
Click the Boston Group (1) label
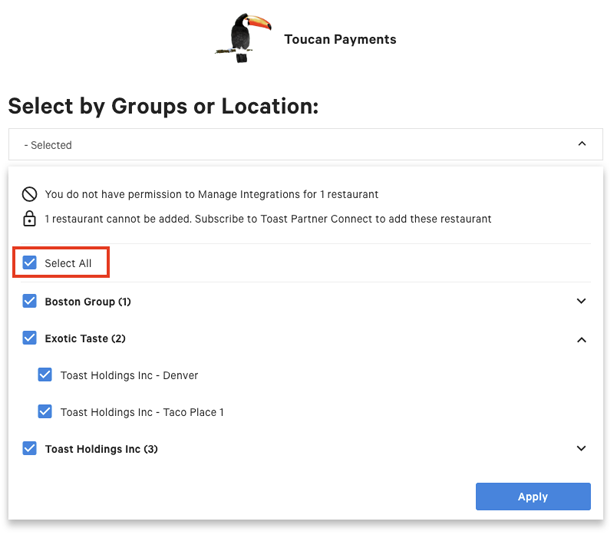point(88,302)
